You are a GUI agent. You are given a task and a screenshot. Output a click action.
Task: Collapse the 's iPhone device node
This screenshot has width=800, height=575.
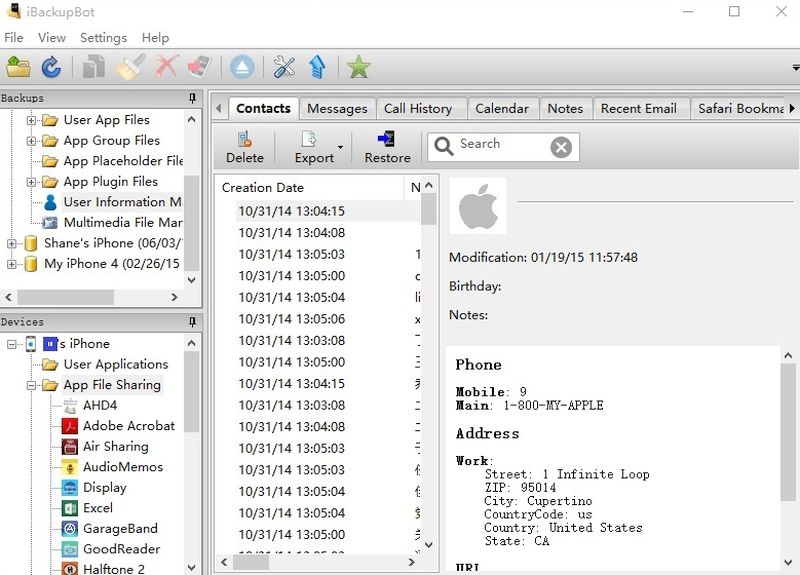[11, 344]
